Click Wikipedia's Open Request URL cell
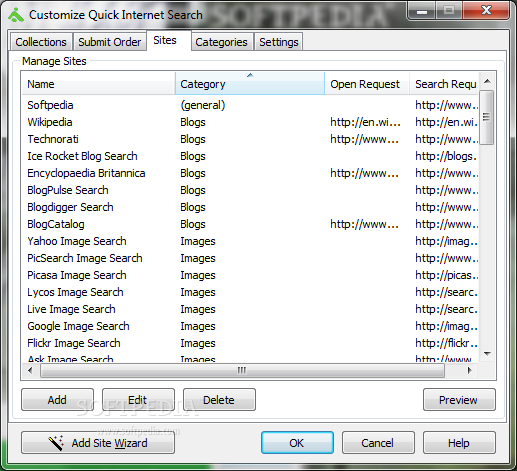Image resolution: width=517 pixels, height=471 pixels. (x=365, y=122)
